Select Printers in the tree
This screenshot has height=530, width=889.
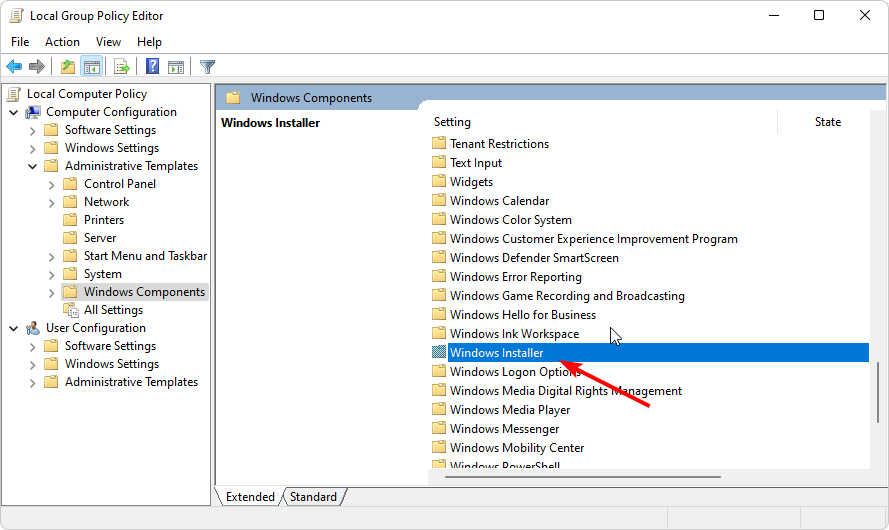pyautogui.click(x=104, y=220)
